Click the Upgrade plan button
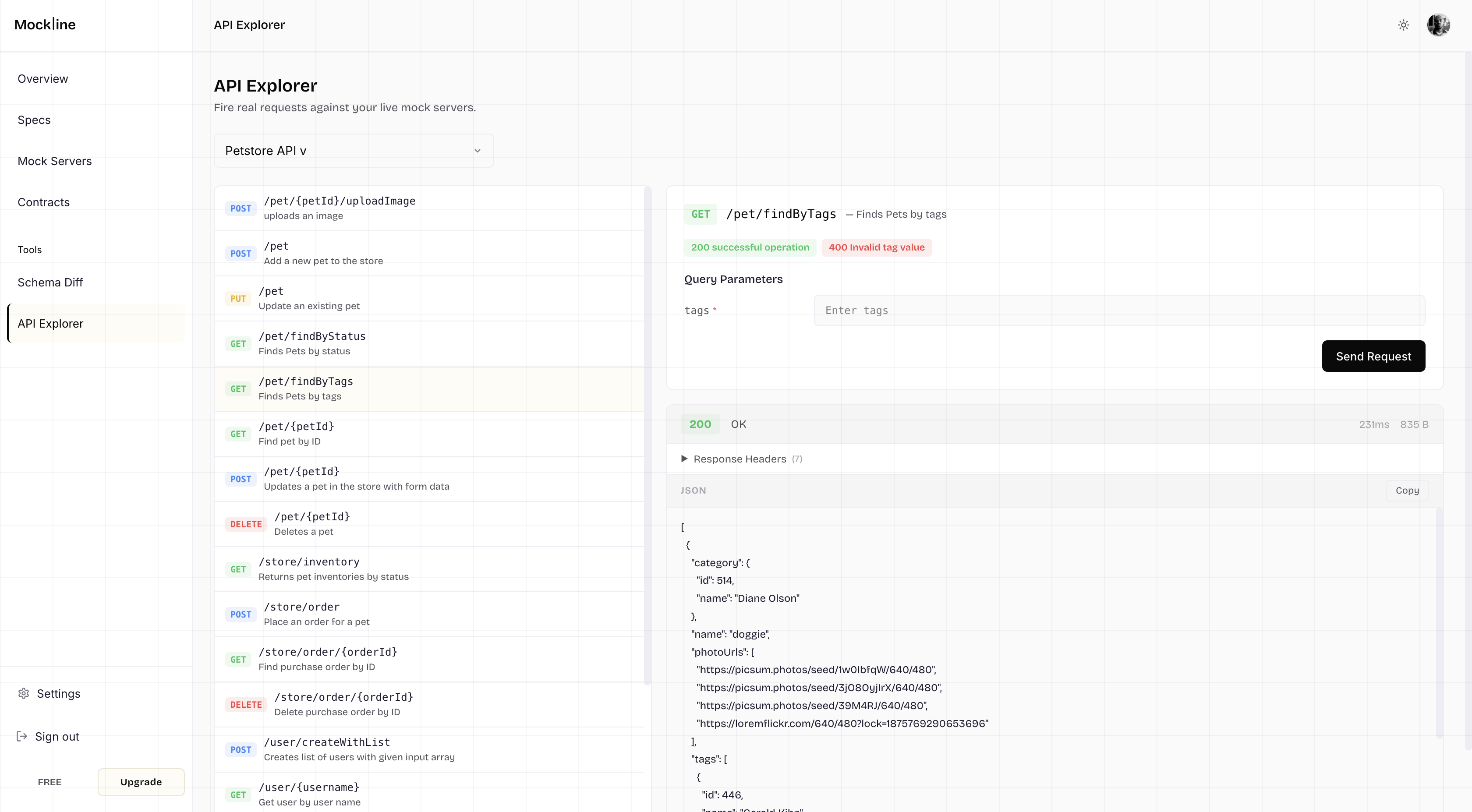 point(141,782)
